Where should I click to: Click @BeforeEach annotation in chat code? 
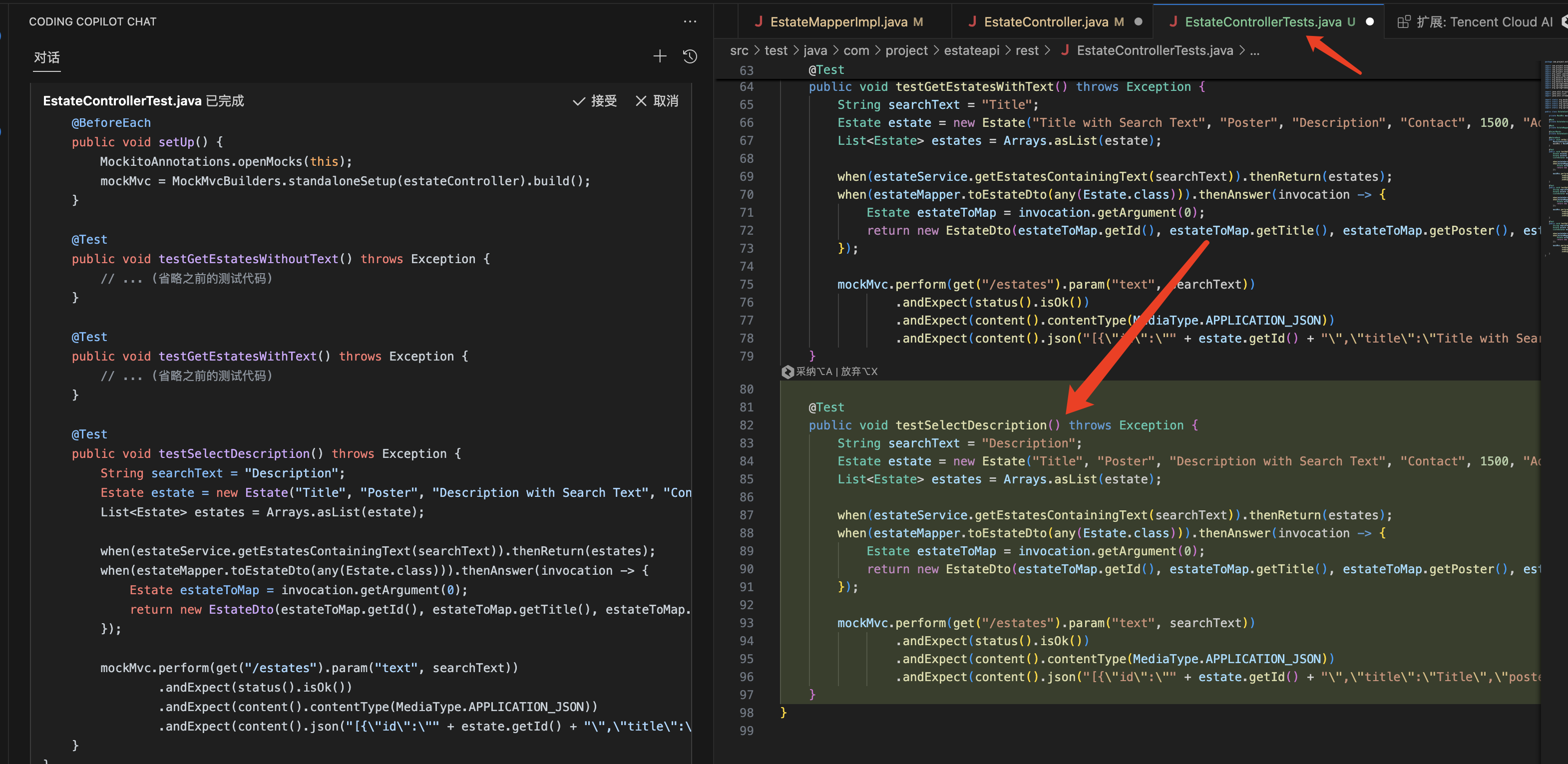[111, 123]
